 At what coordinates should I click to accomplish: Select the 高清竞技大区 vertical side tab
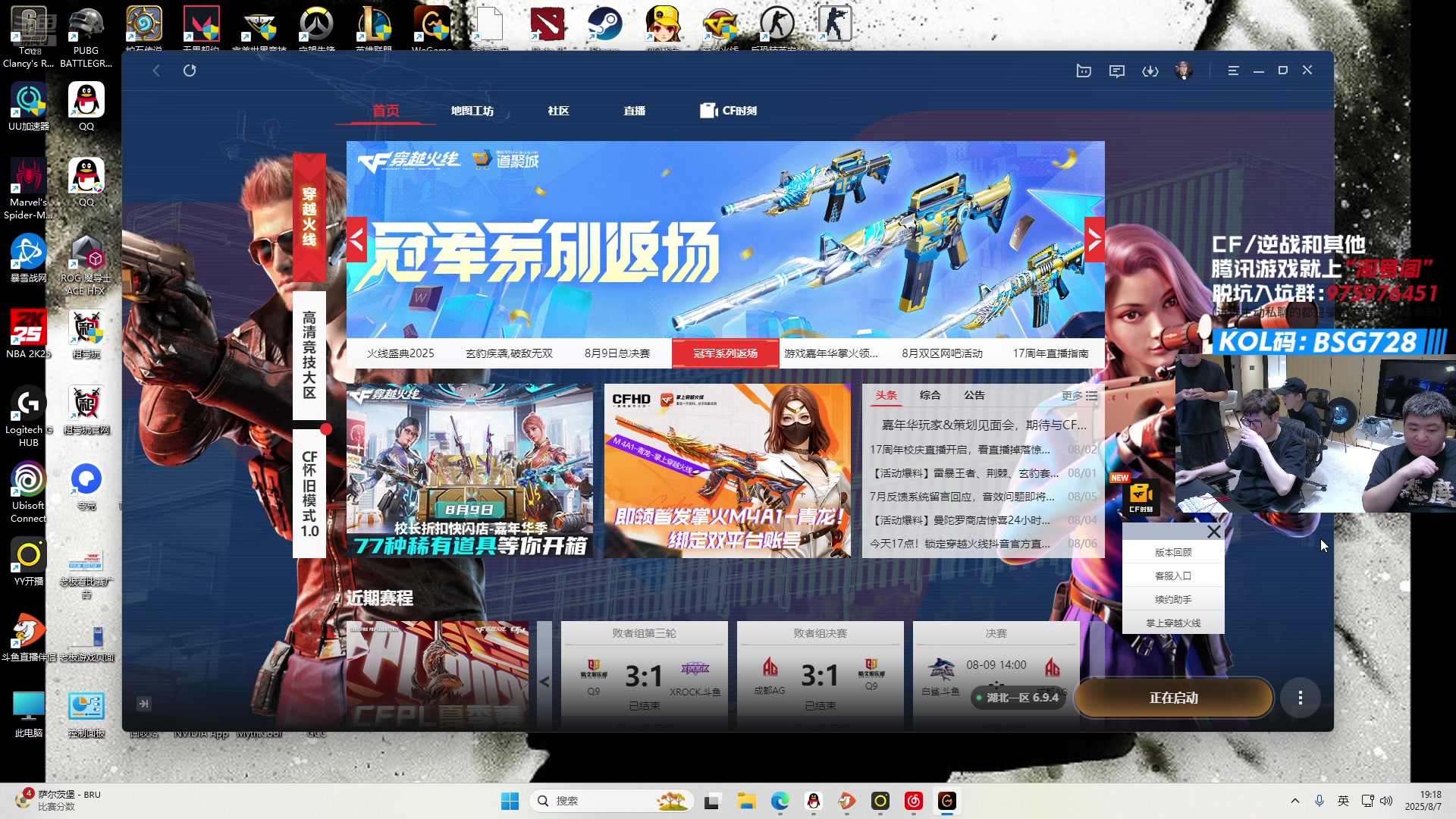tap(309, 355)
